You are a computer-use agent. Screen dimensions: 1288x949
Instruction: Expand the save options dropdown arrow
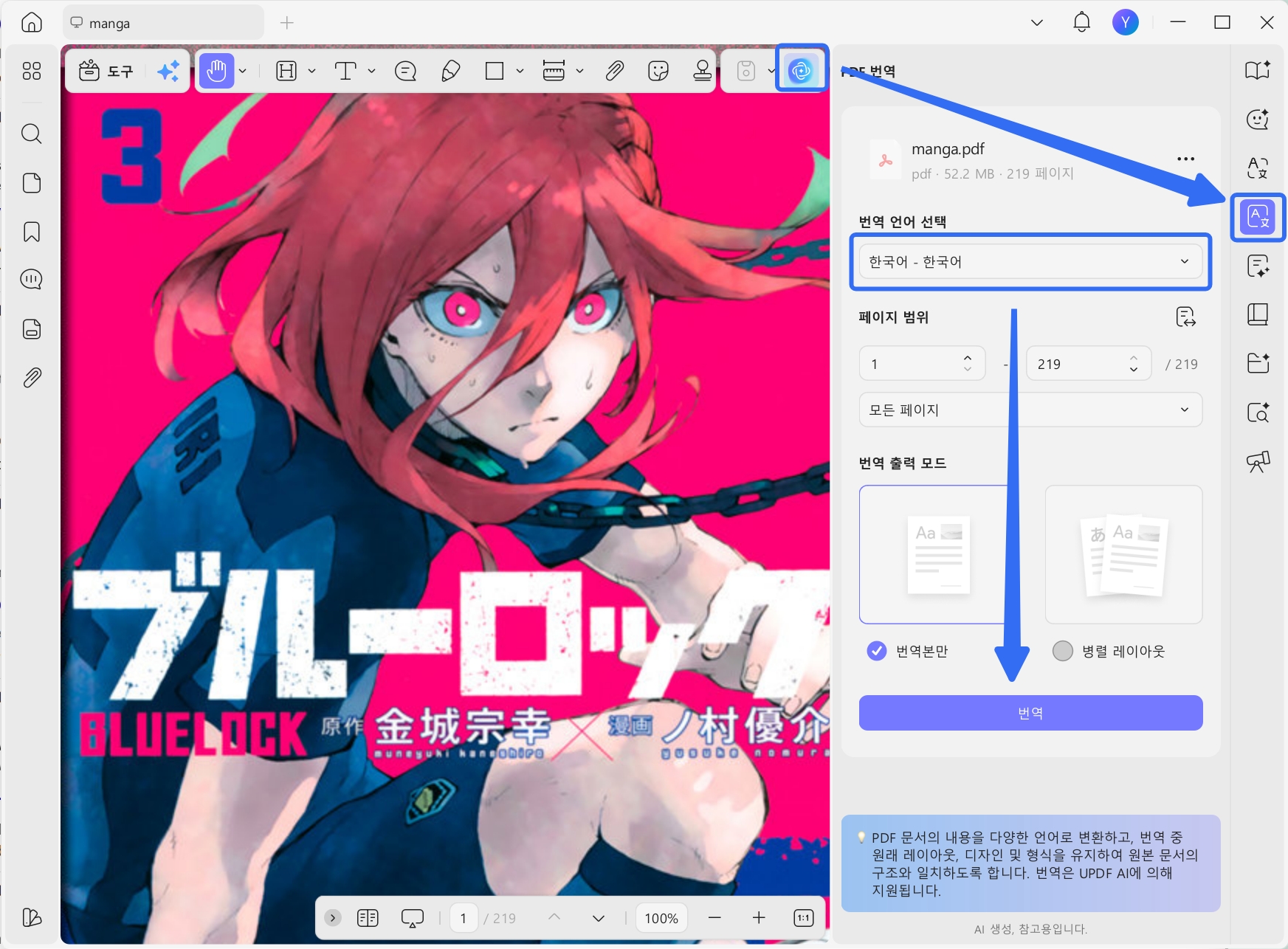(771, 71)
